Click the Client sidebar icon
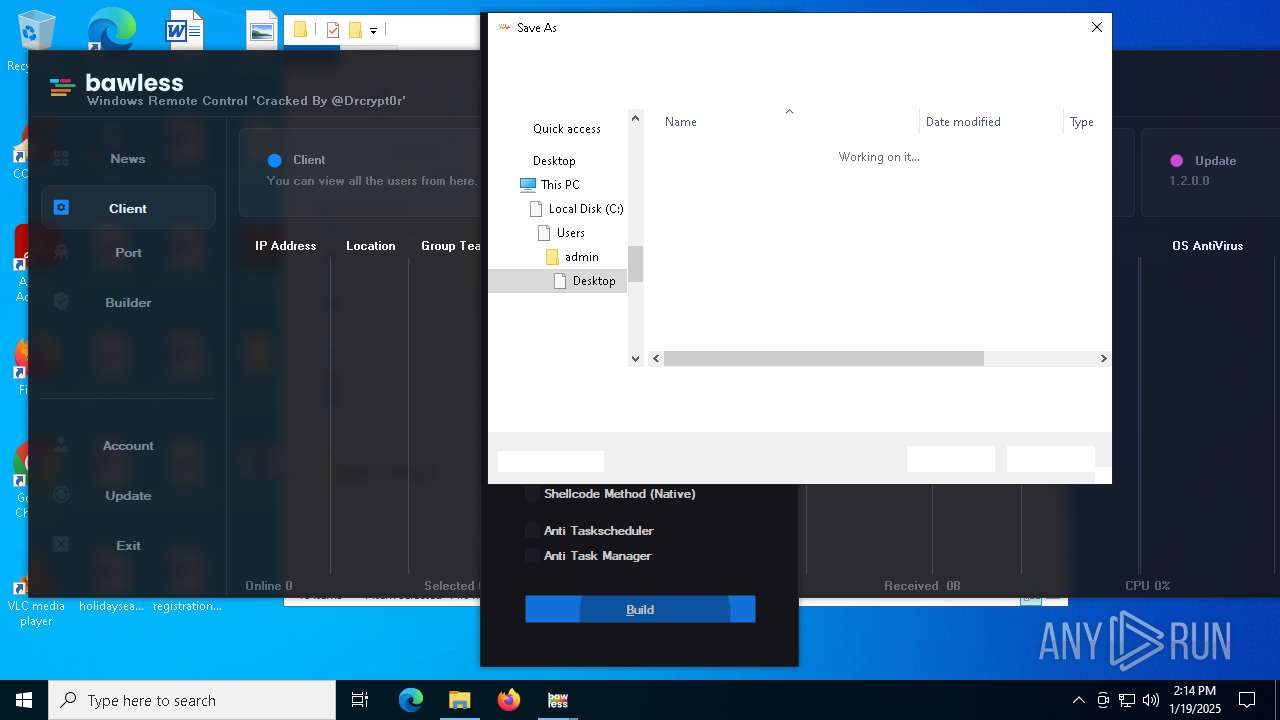 click(x=61, y=208)
